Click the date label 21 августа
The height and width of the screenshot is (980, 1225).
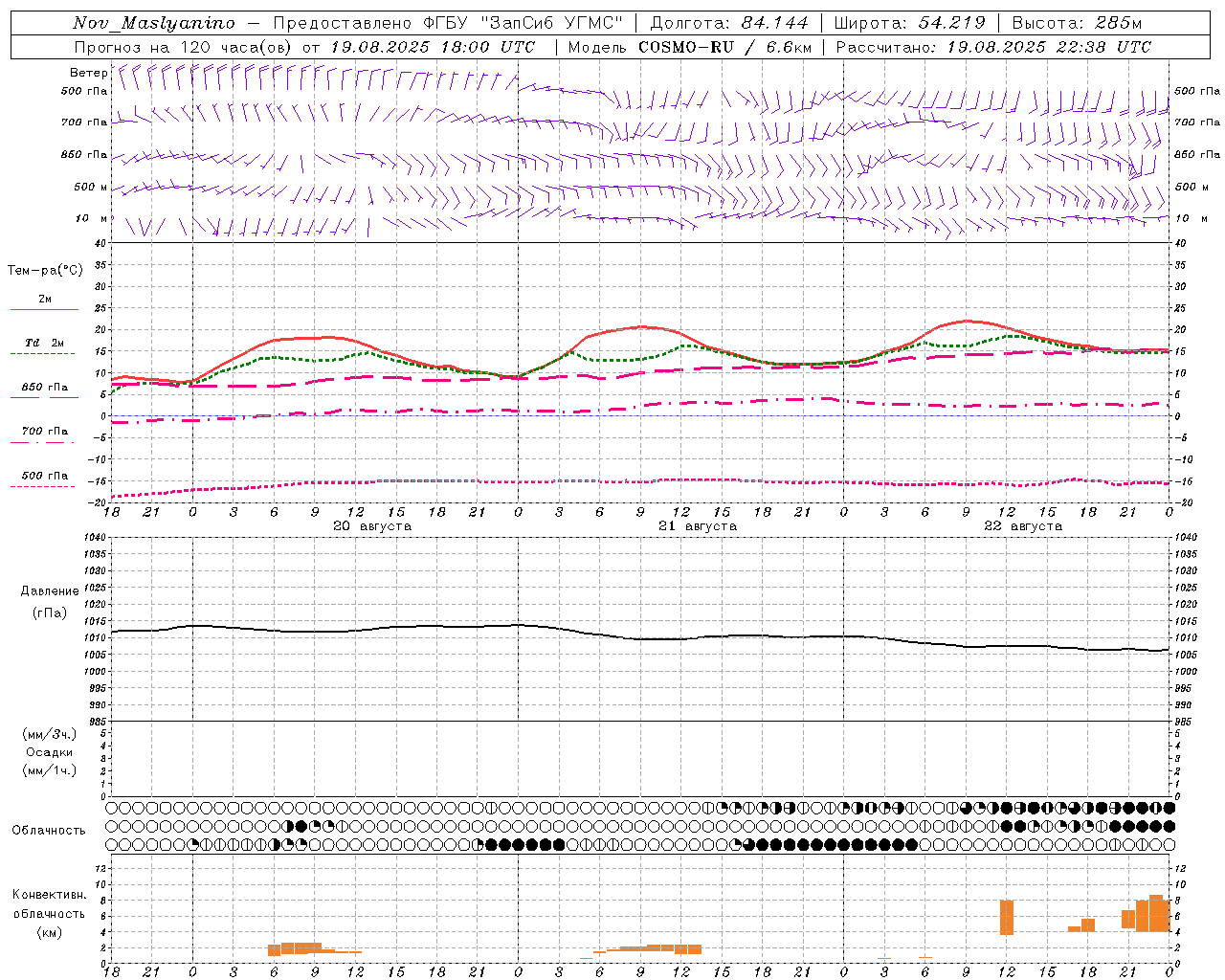click(698, 526)
